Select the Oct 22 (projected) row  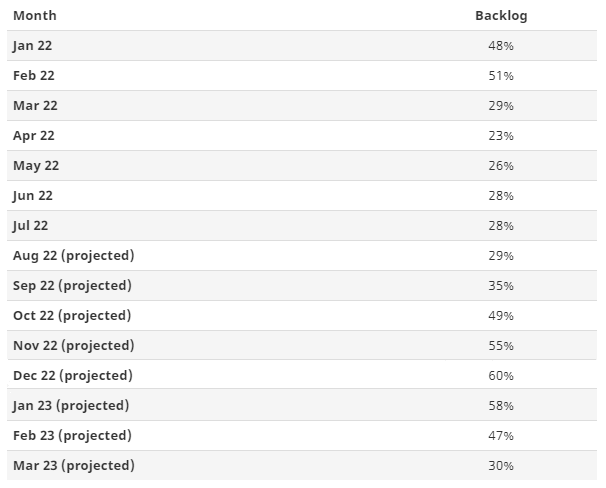72,316
